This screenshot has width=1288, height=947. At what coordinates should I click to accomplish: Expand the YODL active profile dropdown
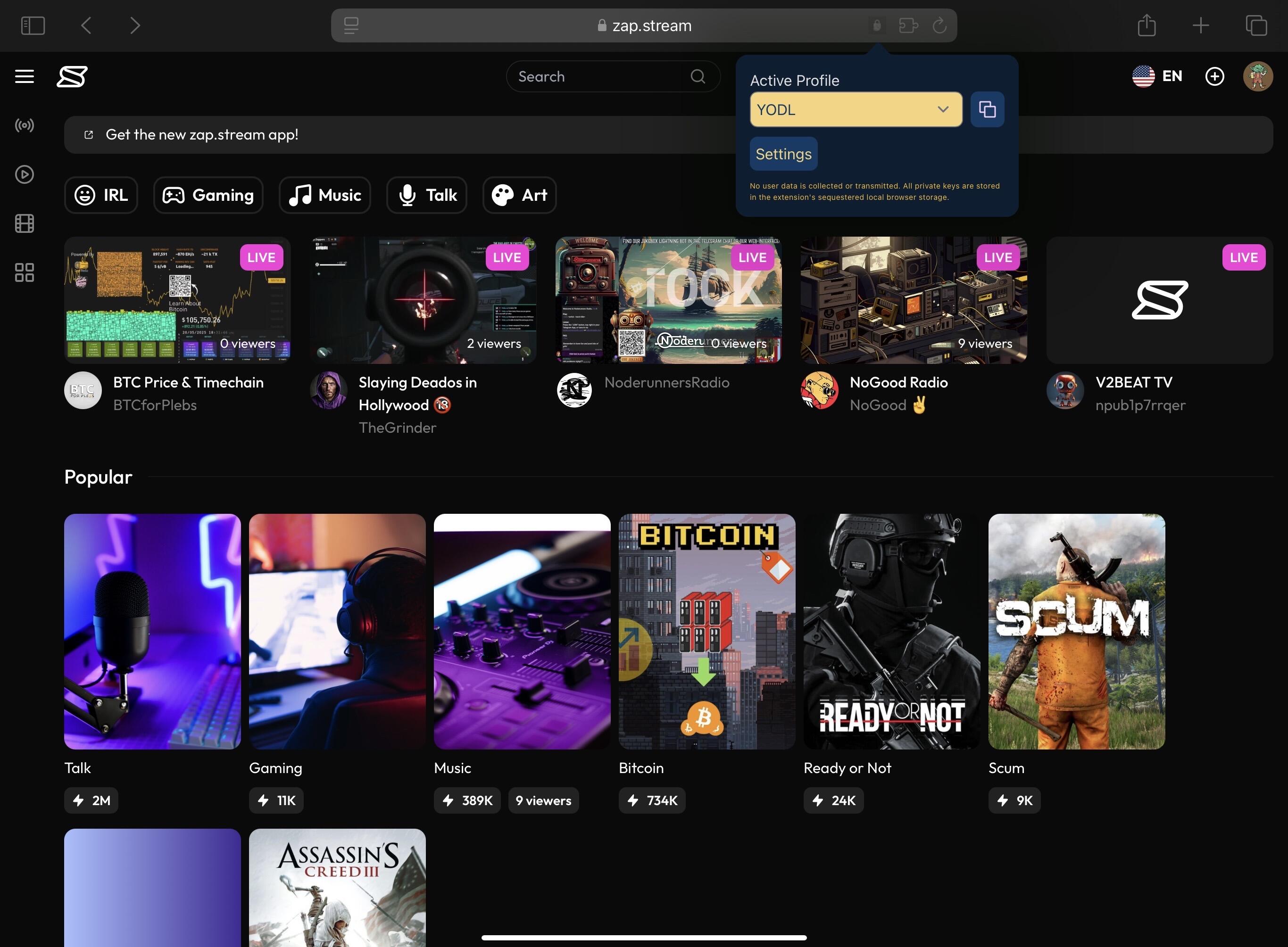[856, 109]
